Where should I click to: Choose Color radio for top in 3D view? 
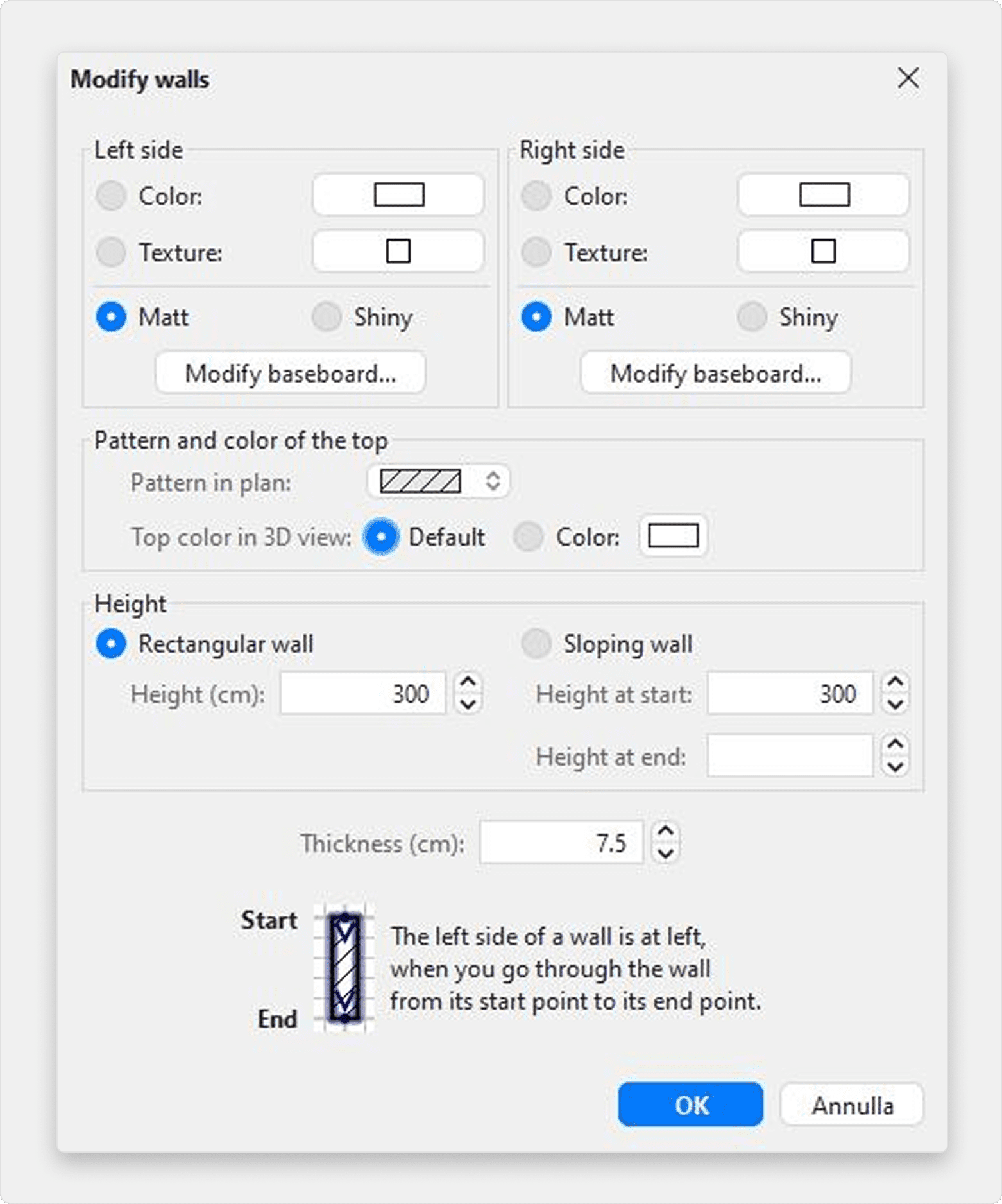(529, 537)
